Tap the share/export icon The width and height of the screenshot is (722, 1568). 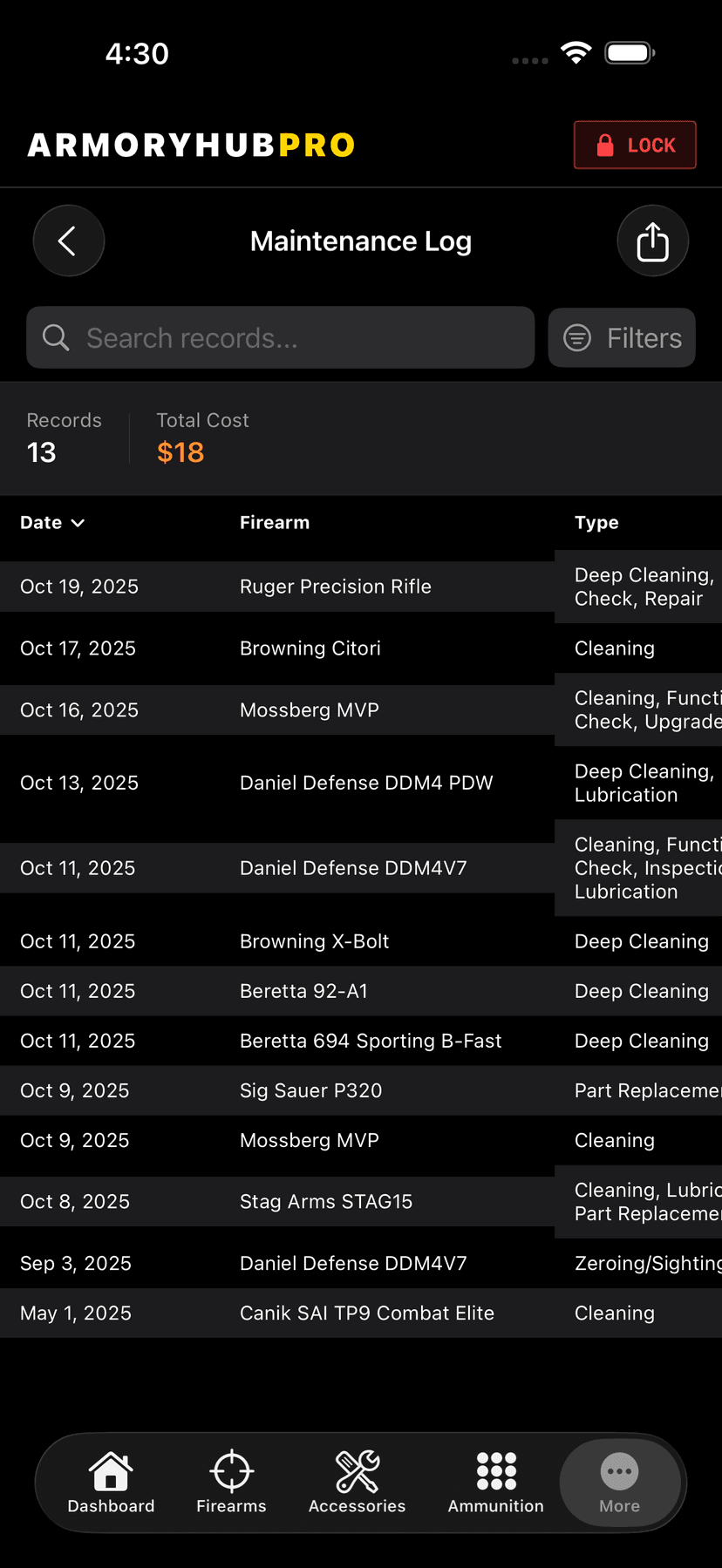652,241
